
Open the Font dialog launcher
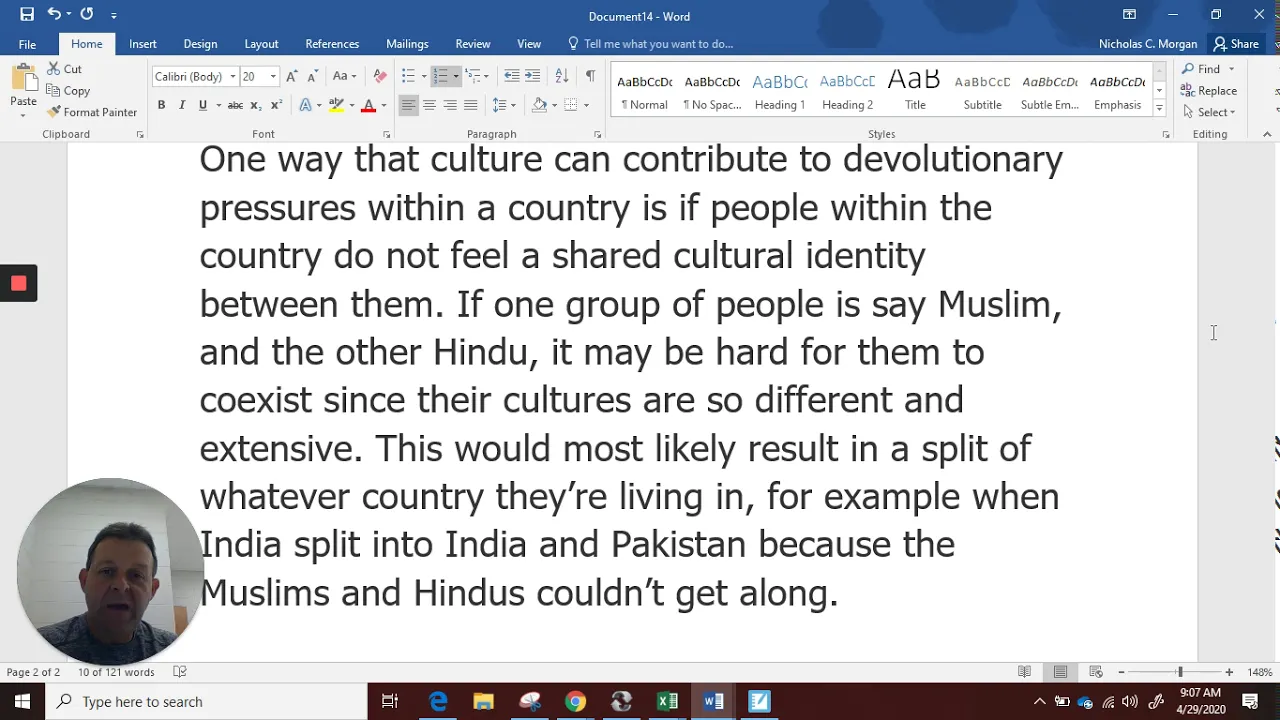point(387,134)
